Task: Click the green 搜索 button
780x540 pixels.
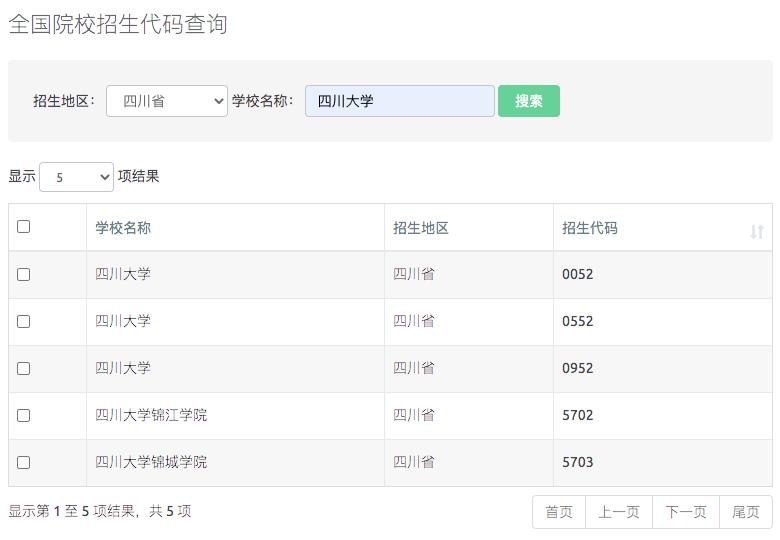Action: click(529, 101)
